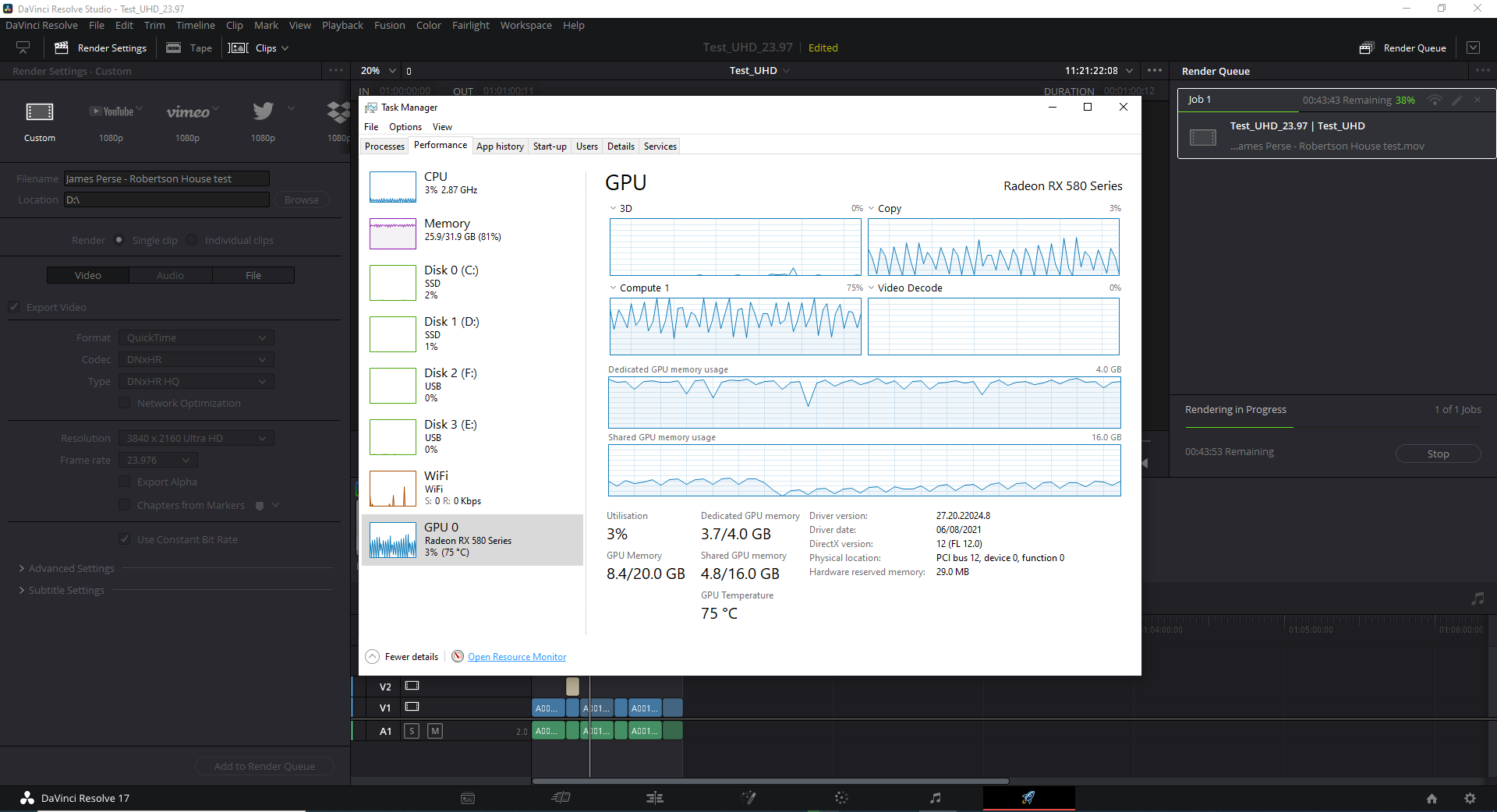1497x812 pixels.
Task: Click the Tape toolbar button
Action: (x=189, y=48)
